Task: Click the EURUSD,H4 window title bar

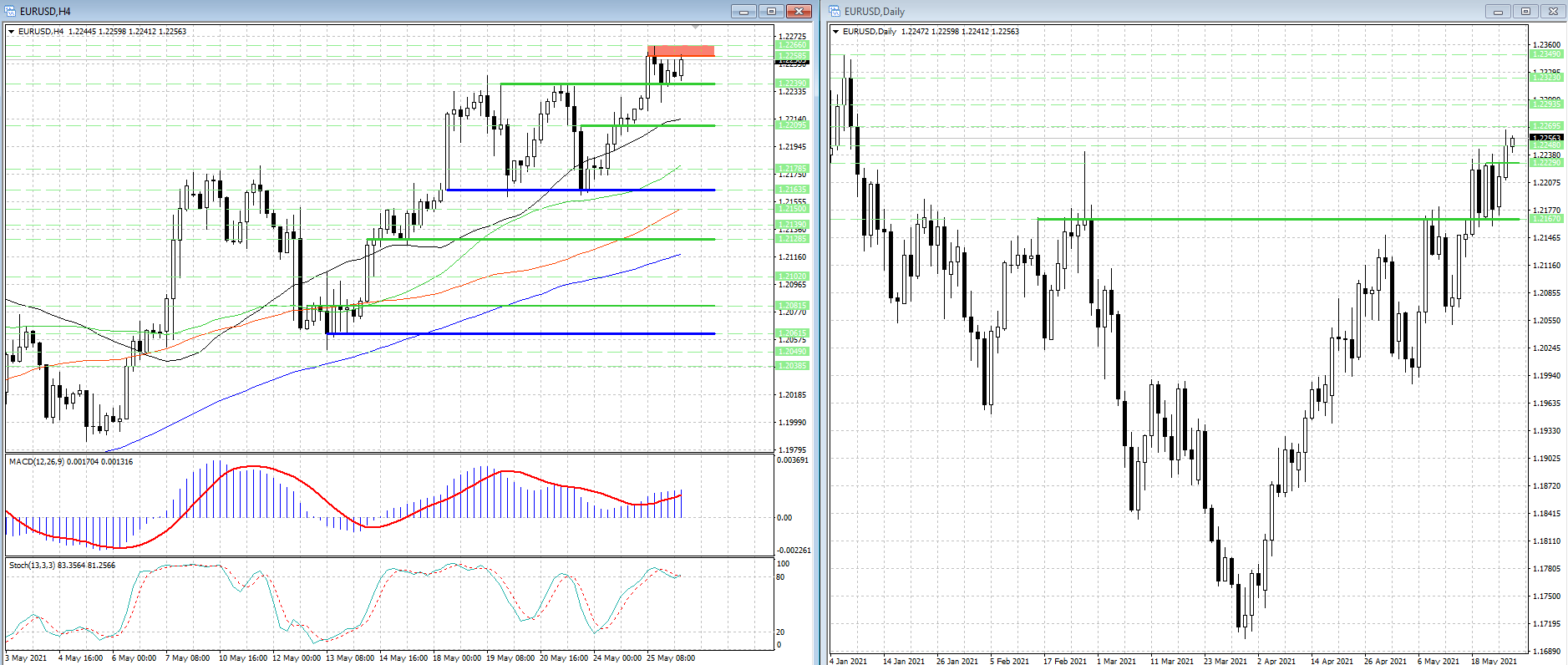Action: click(334, 11)
